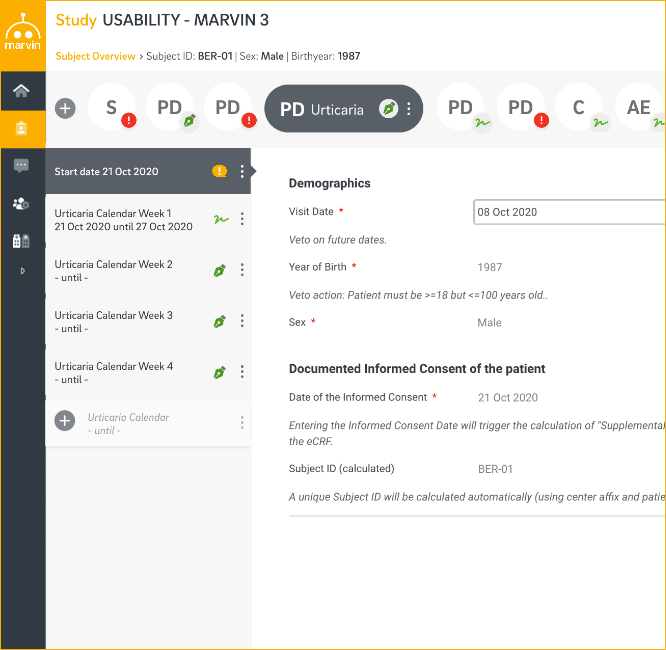Open the messages chat bubble icon
666x650 pixels.
pyautogui.click(x=22, y=166)
